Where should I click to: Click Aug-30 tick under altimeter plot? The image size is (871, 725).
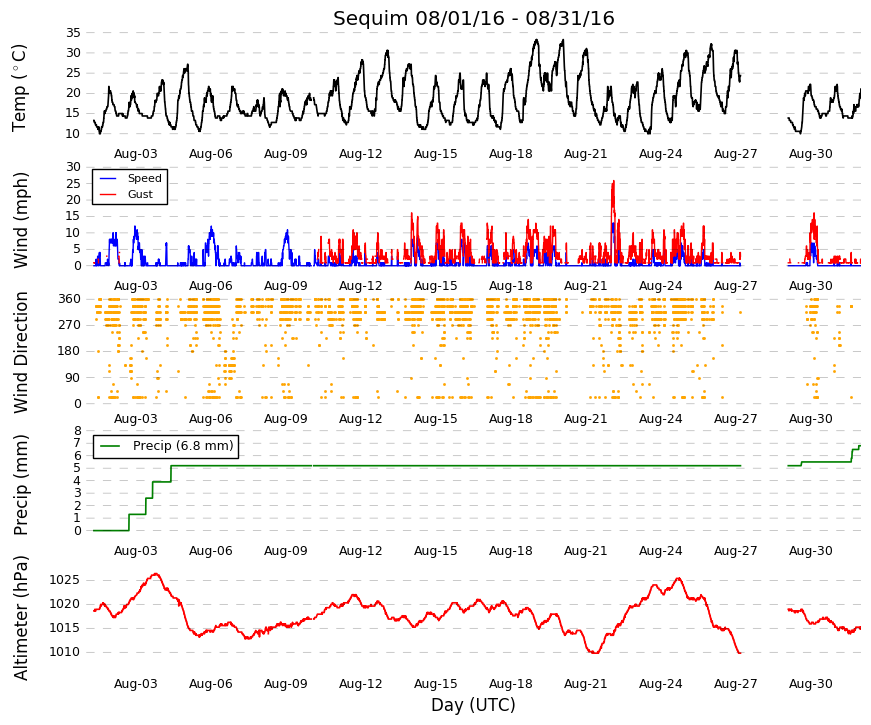[x=810, y=684]
